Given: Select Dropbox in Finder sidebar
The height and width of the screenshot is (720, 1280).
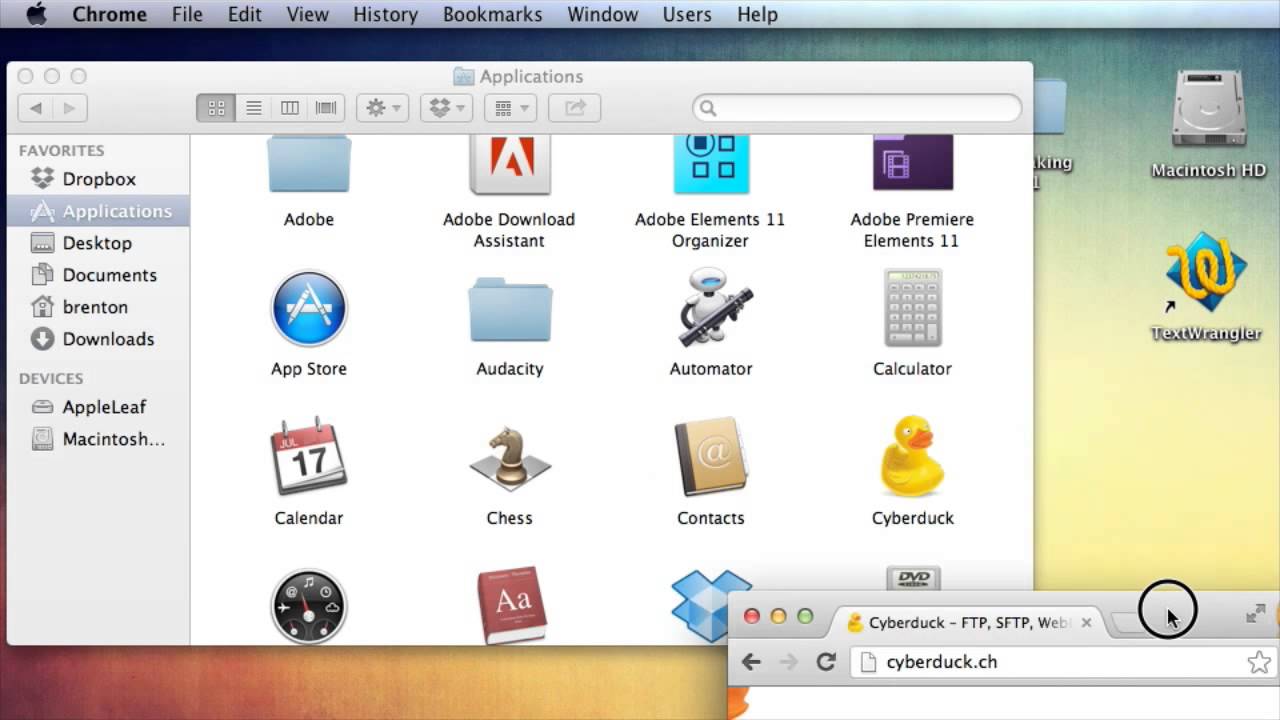Looking at the screenshot, I should pos(98,179).
